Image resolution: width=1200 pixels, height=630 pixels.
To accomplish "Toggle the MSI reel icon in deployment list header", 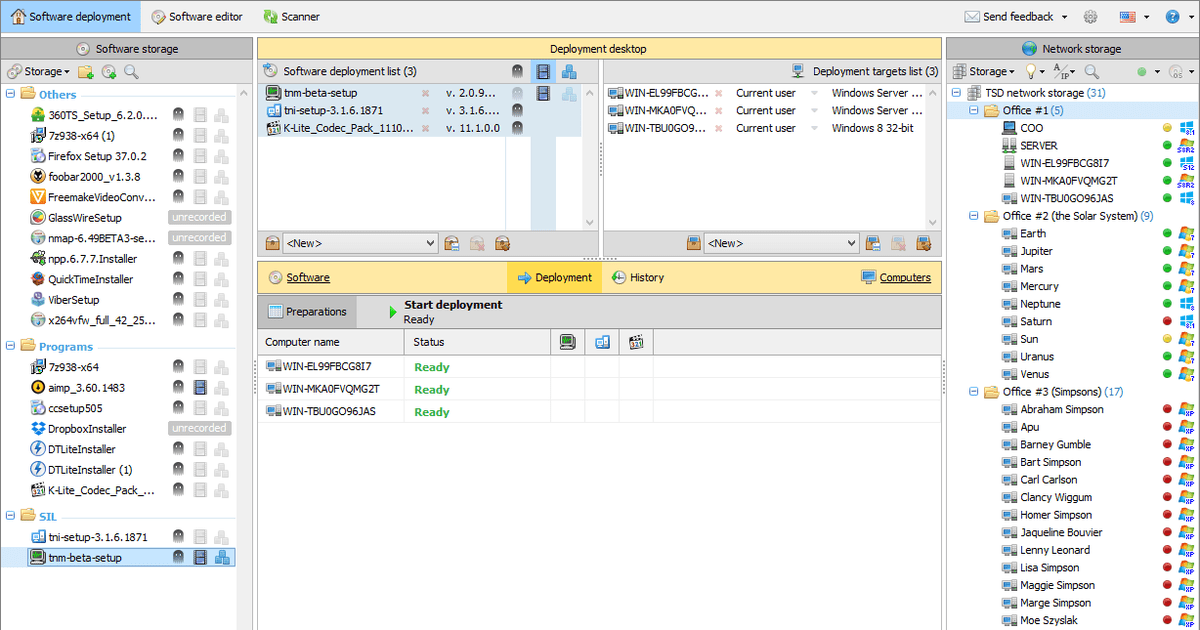I will pos(543,71).
